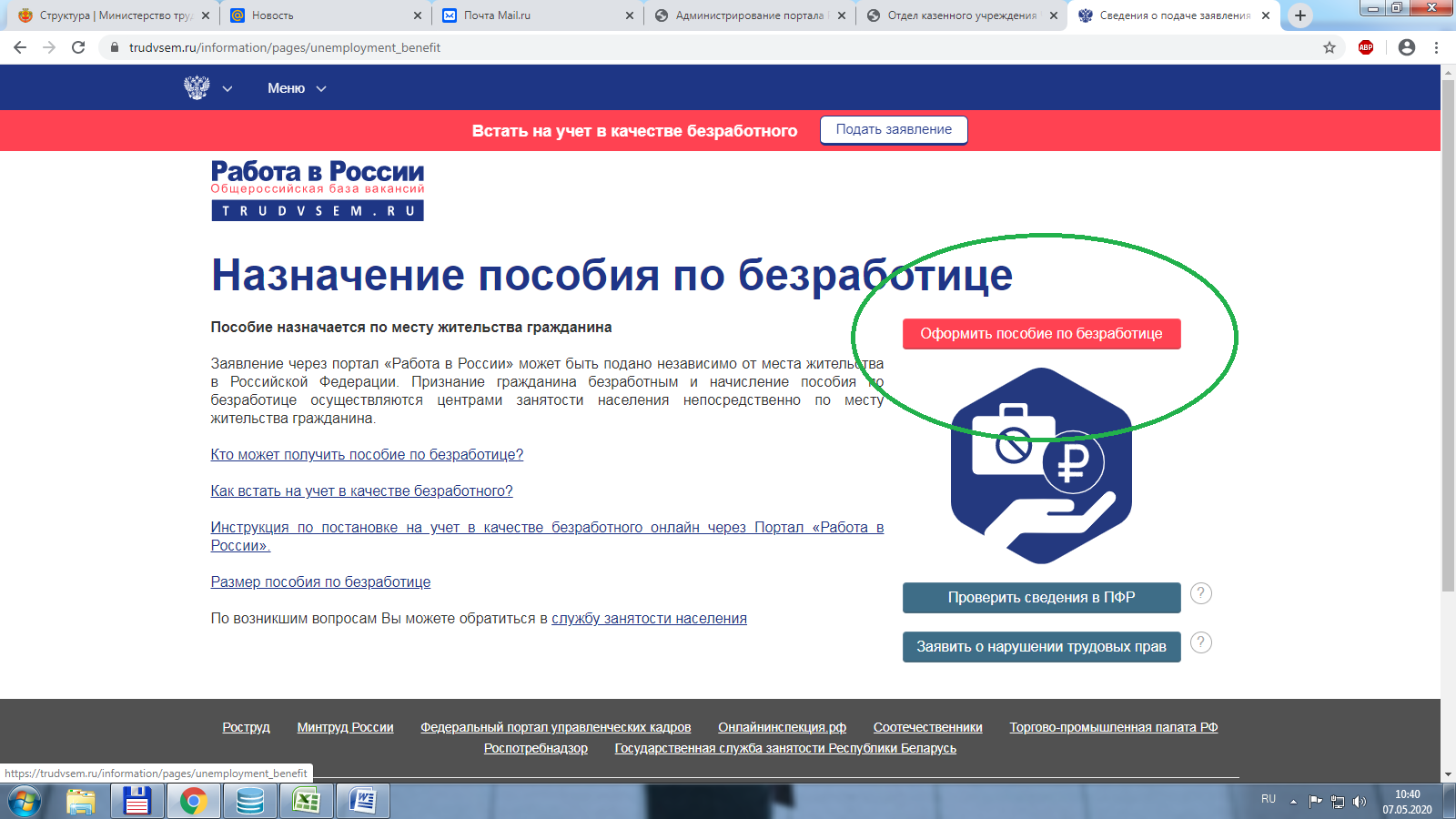Close the Почта Mail.ru tab
Viewport: 1456px width, 819px height.
(x=630, y=15)
